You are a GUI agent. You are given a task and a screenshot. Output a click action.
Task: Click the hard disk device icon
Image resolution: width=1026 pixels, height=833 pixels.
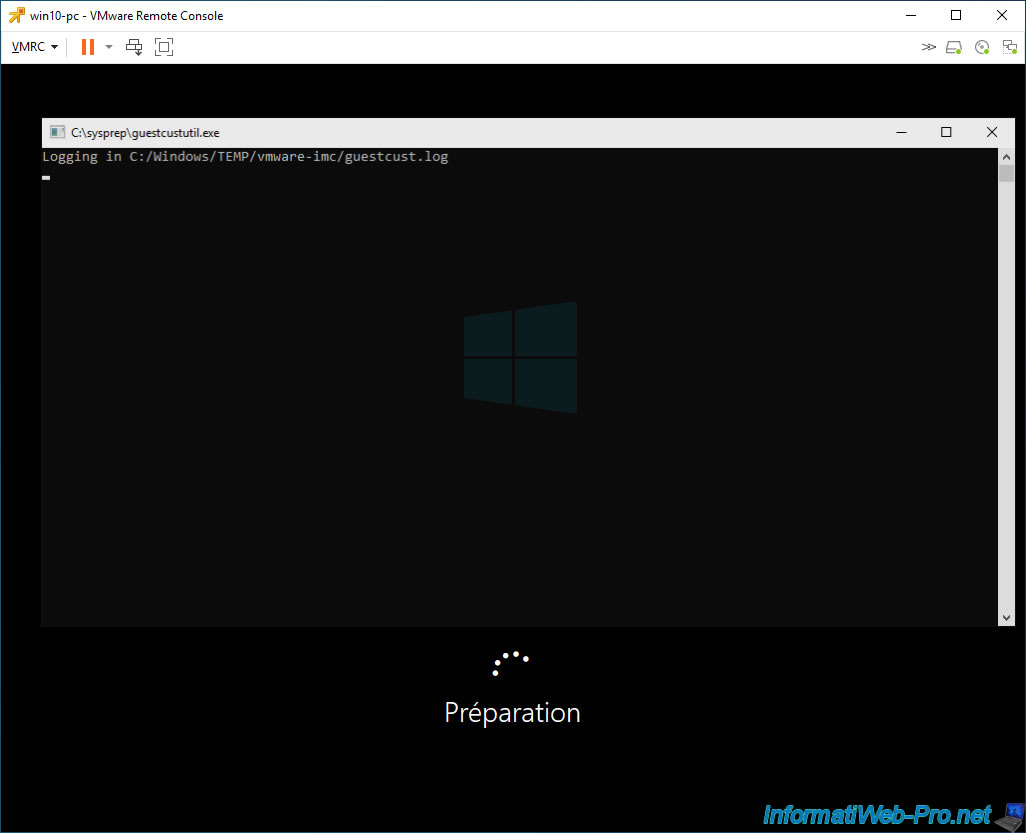[x=954, y=47]
